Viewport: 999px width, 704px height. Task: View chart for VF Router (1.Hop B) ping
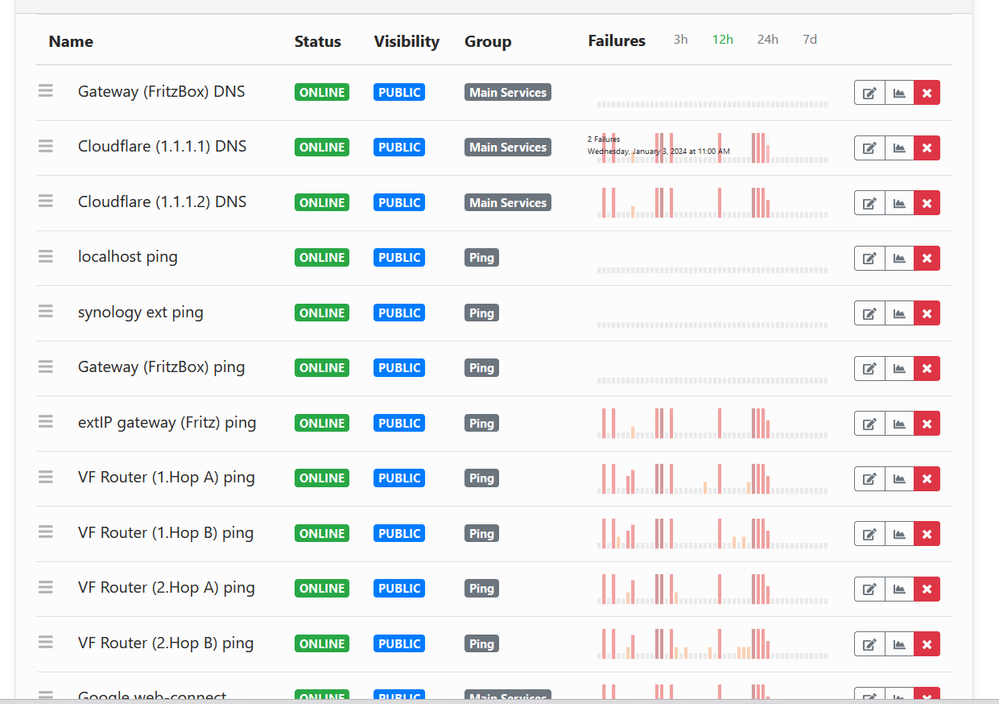899,534
